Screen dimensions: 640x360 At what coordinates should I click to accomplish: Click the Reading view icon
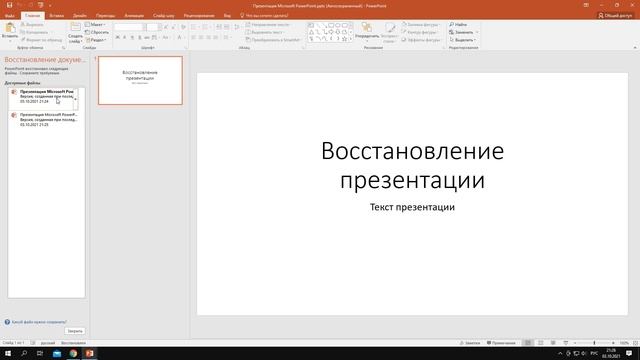tap(553, 343)
